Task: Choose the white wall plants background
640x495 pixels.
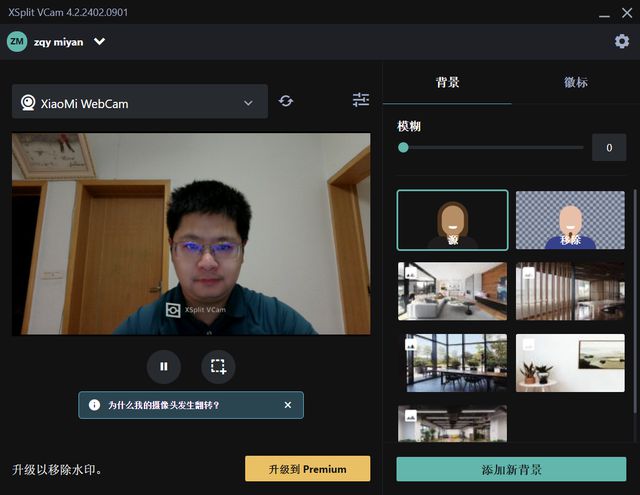Action: coord(570,363)
